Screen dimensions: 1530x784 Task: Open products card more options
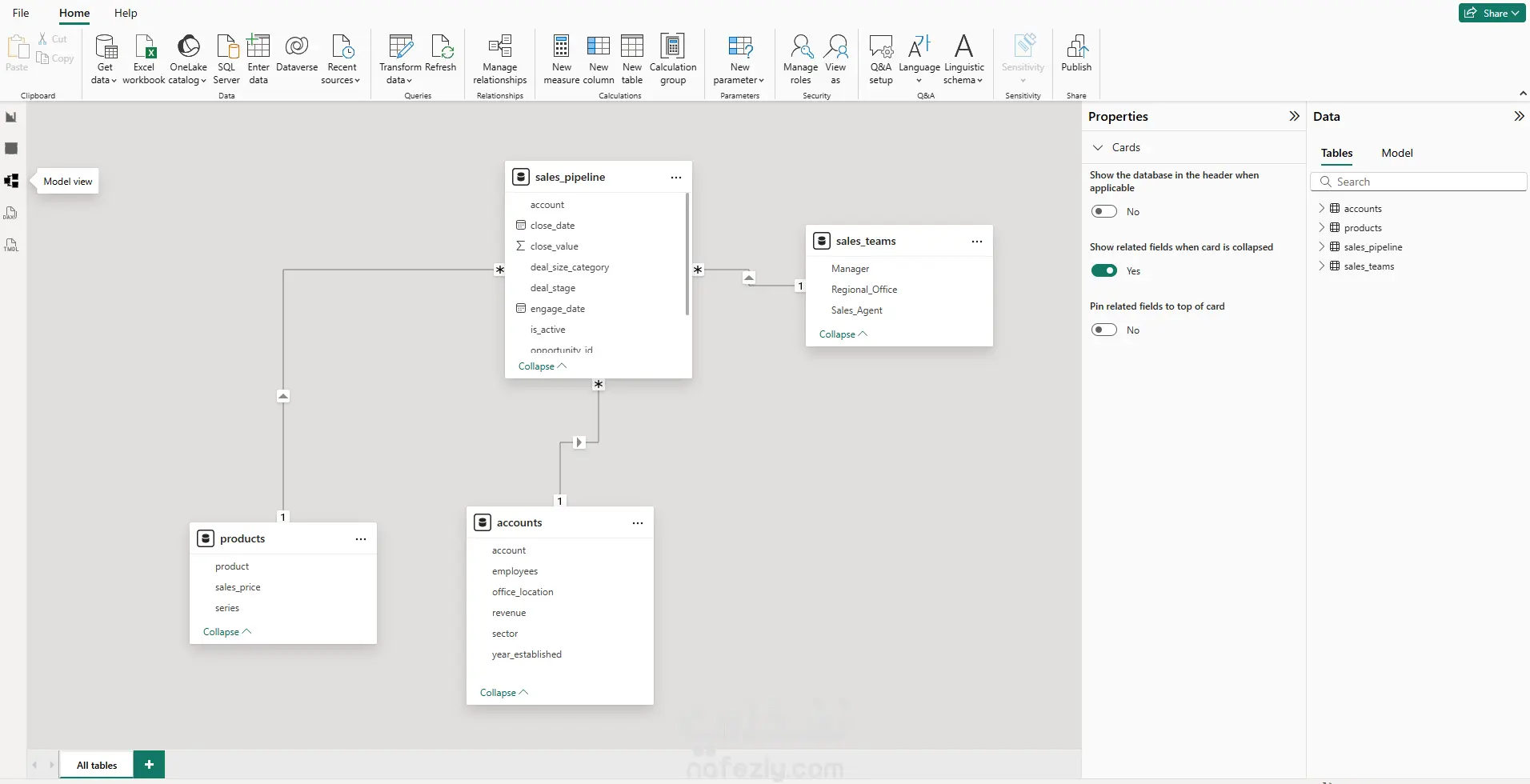[x=361, y=539]
